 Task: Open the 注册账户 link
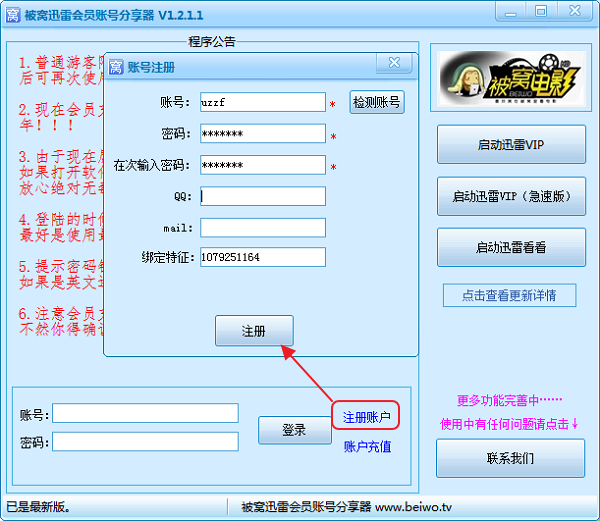click(x=367, y=417)
